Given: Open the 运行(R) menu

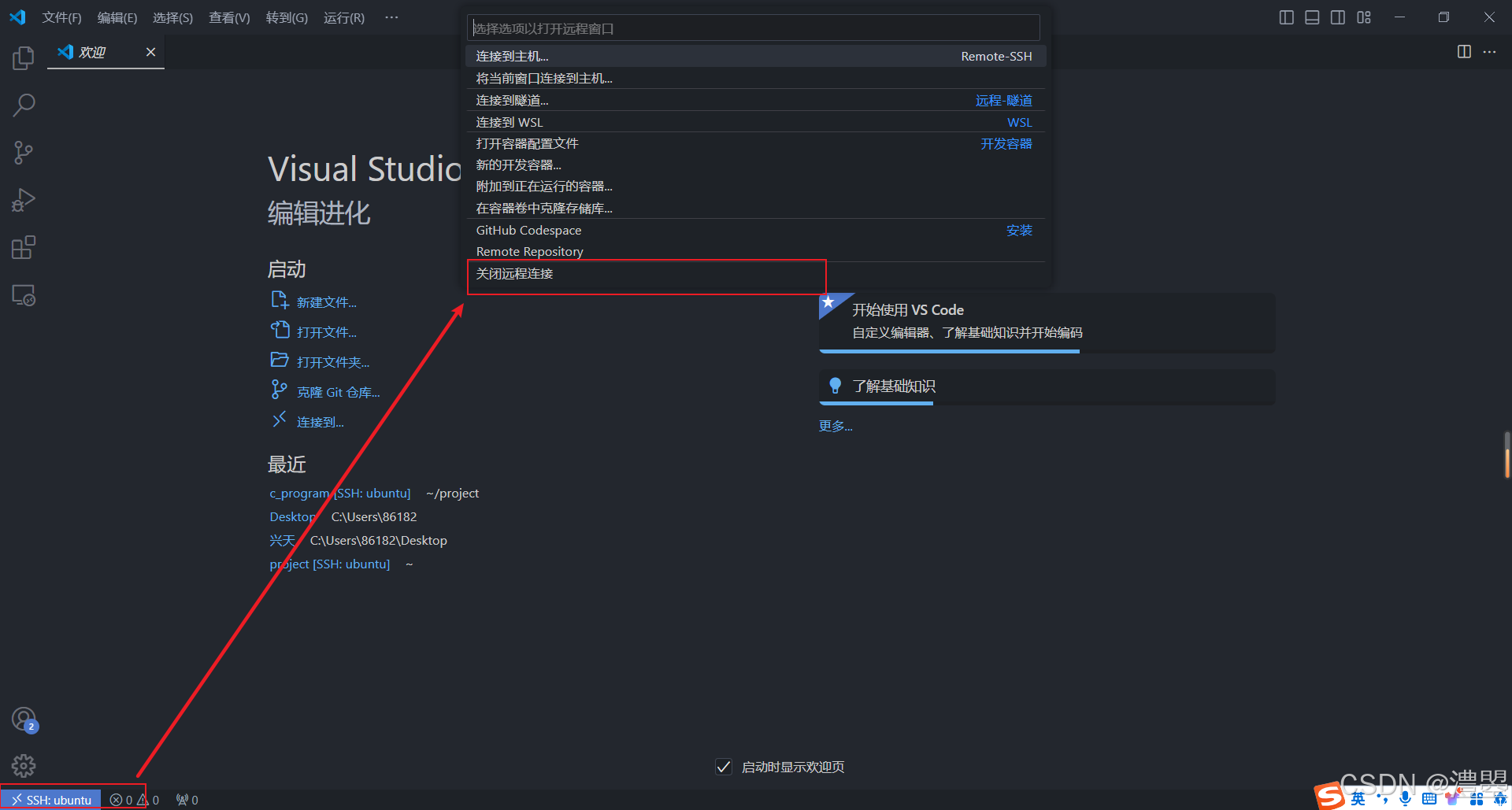Looking at the screenshot, I should [x=344, y=17].
